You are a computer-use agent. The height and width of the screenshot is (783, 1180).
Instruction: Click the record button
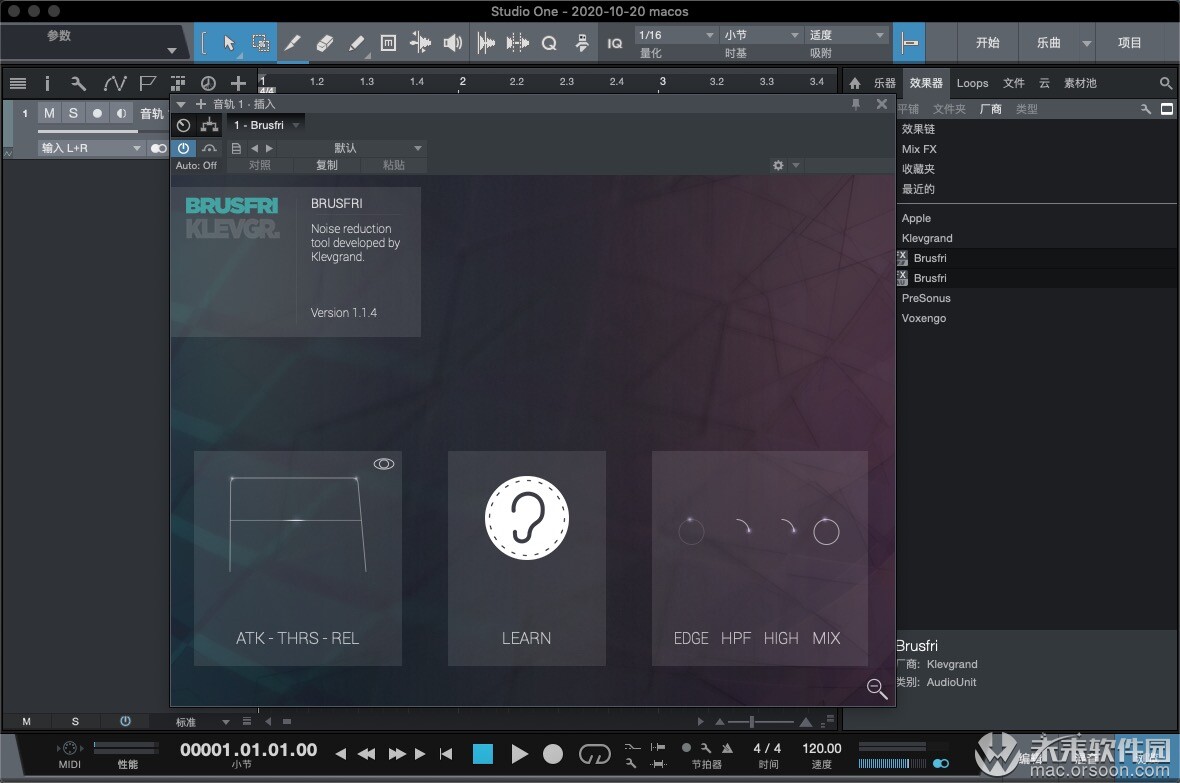pyautogui.click(x=553, y=754)
